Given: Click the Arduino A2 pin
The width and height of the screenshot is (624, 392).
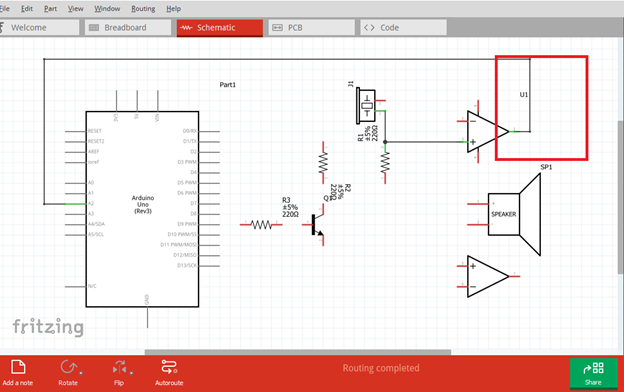Looking at the screenshot, I should pyautogui.click(x=76, y=204).
